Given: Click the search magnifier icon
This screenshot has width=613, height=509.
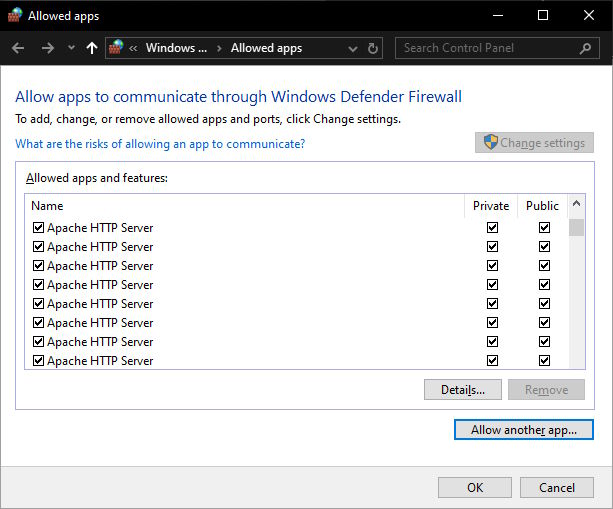Looking at the screenshot, I should 585,48.
